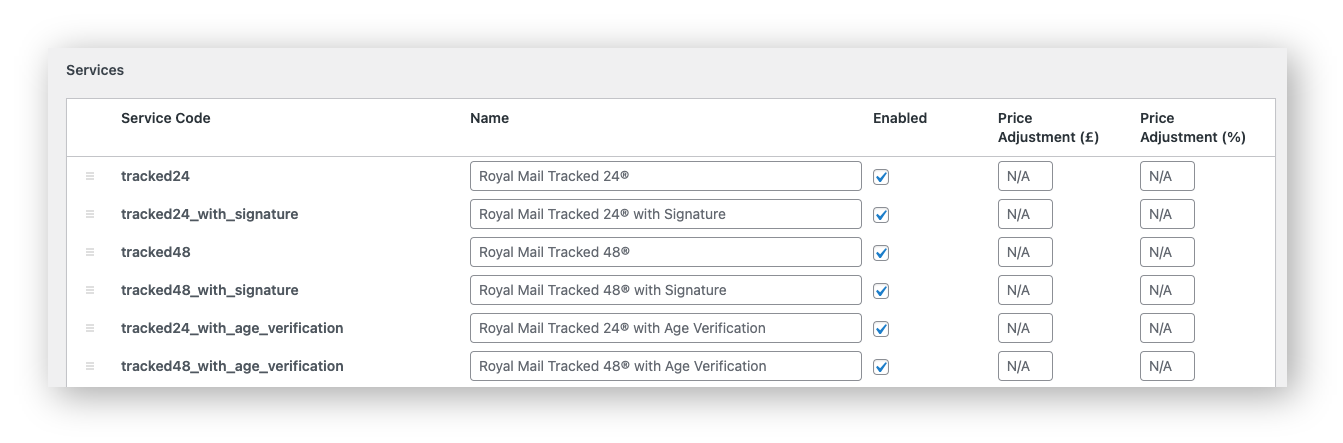This screenshot has height=443, width=1343.
Task: Click the £ price adjustment field for tracked24
Action: click(x=1025, y=176)
